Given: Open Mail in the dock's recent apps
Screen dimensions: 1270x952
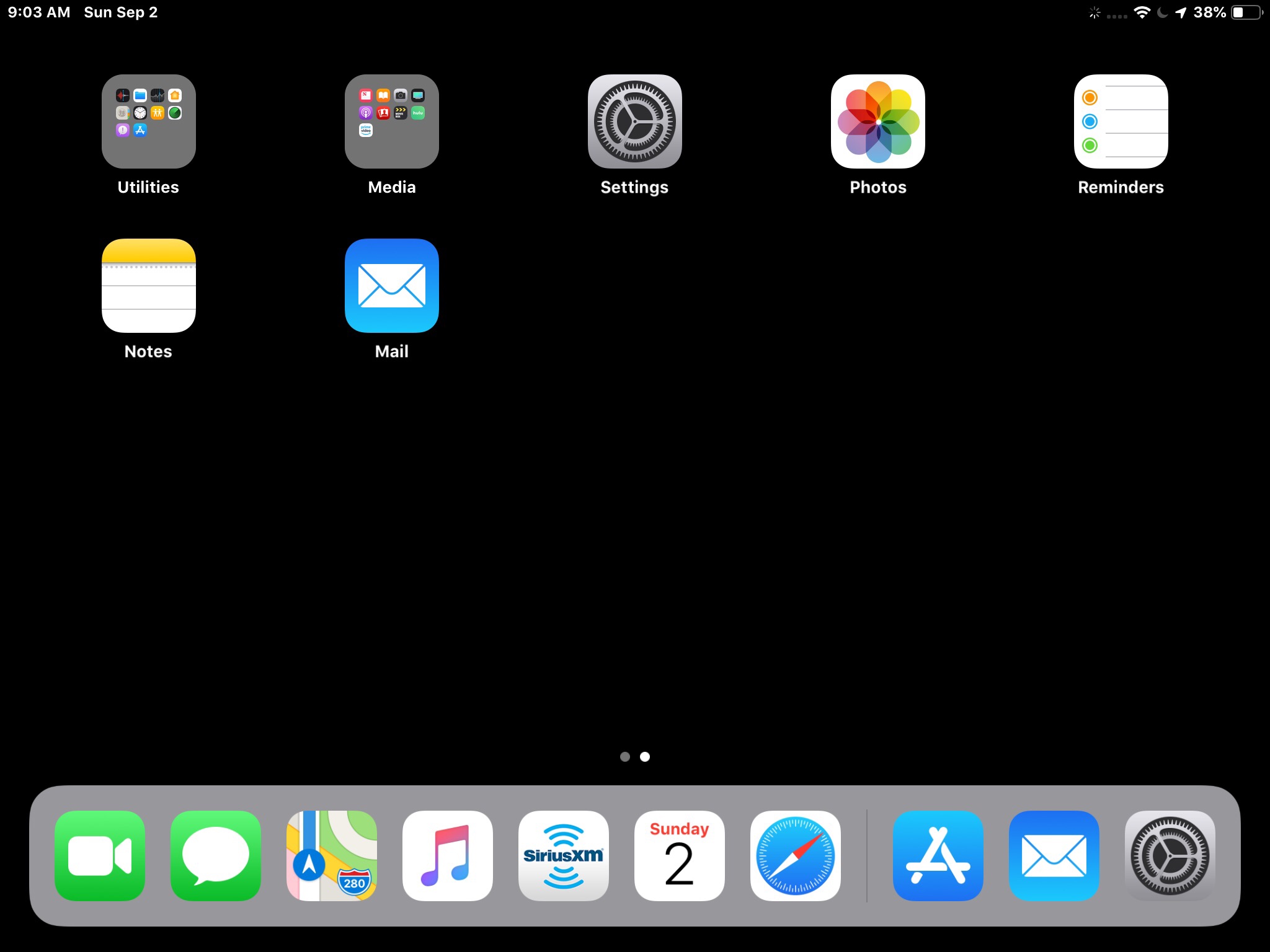Looking at the screenshot, I should click(1054, 856).
